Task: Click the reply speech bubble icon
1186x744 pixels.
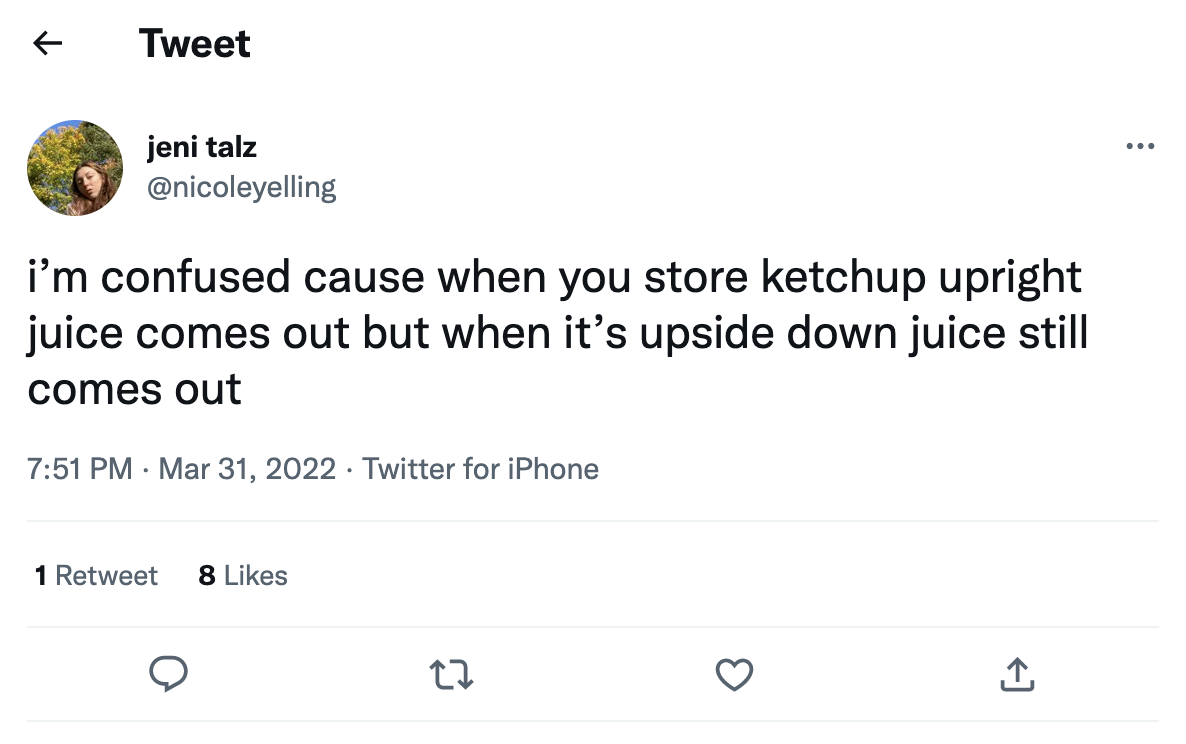Action: pyautogui.click(x=168, y=675)
